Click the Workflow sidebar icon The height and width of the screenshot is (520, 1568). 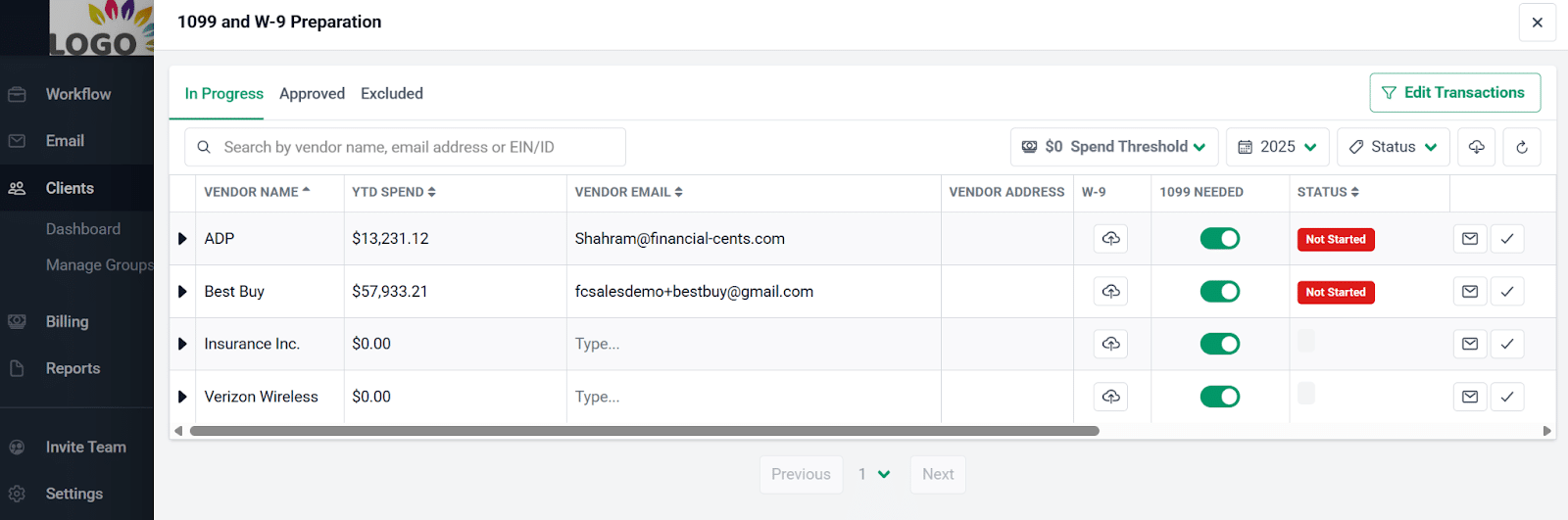tap(17, 94)
